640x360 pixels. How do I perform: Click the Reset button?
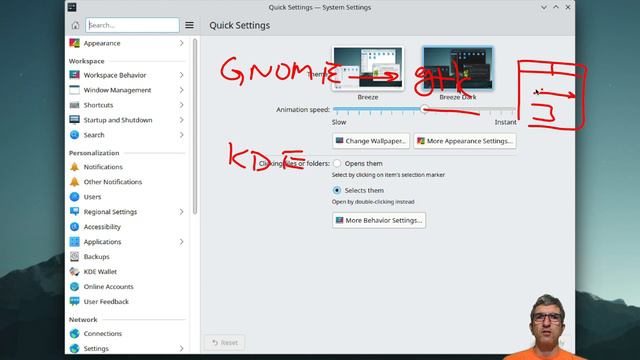[225, 342]
